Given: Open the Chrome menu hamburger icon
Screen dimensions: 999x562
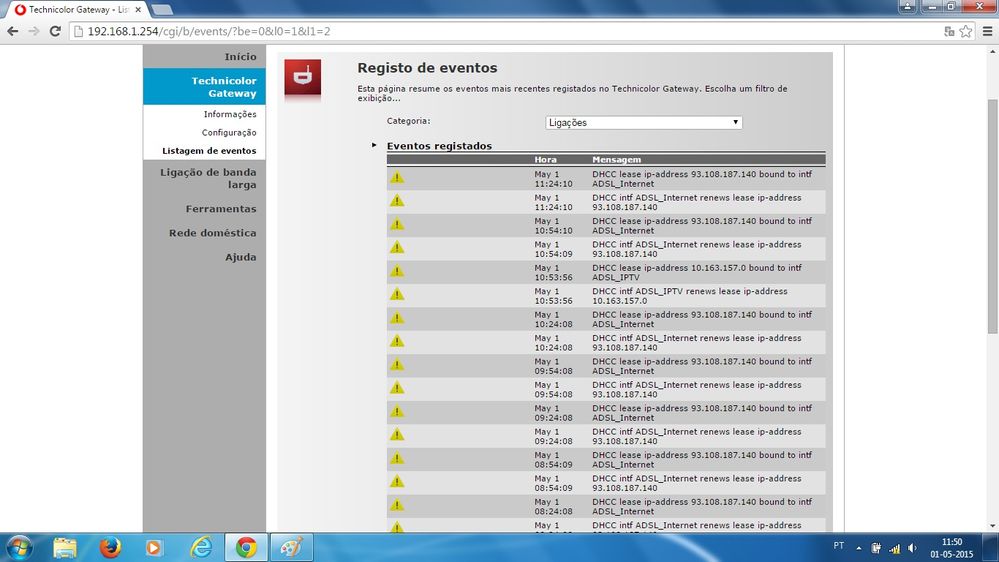Looking at the screenshot, I should coord(988,31).
